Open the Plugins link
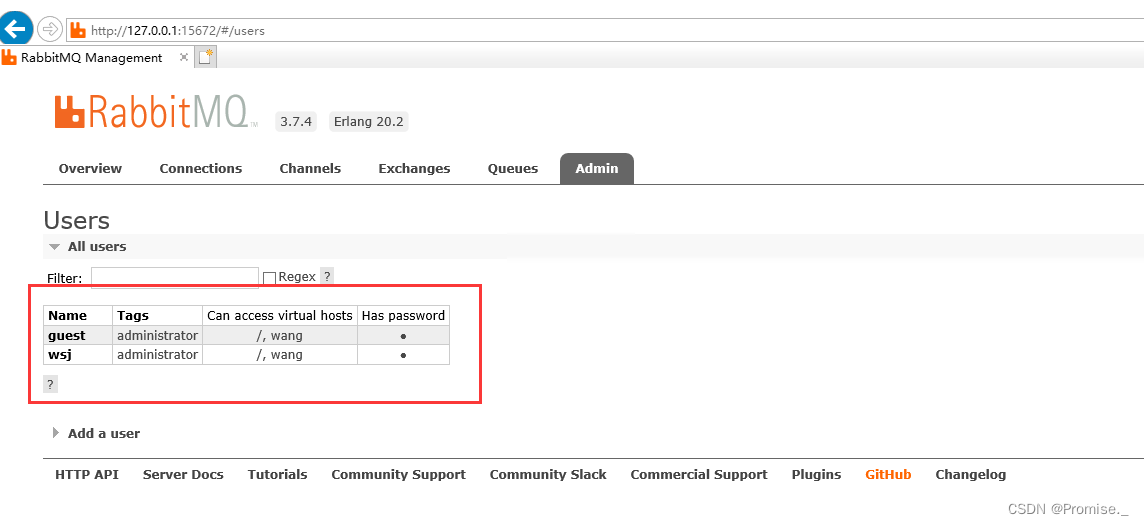1144x525 pixels. [816, 475]
